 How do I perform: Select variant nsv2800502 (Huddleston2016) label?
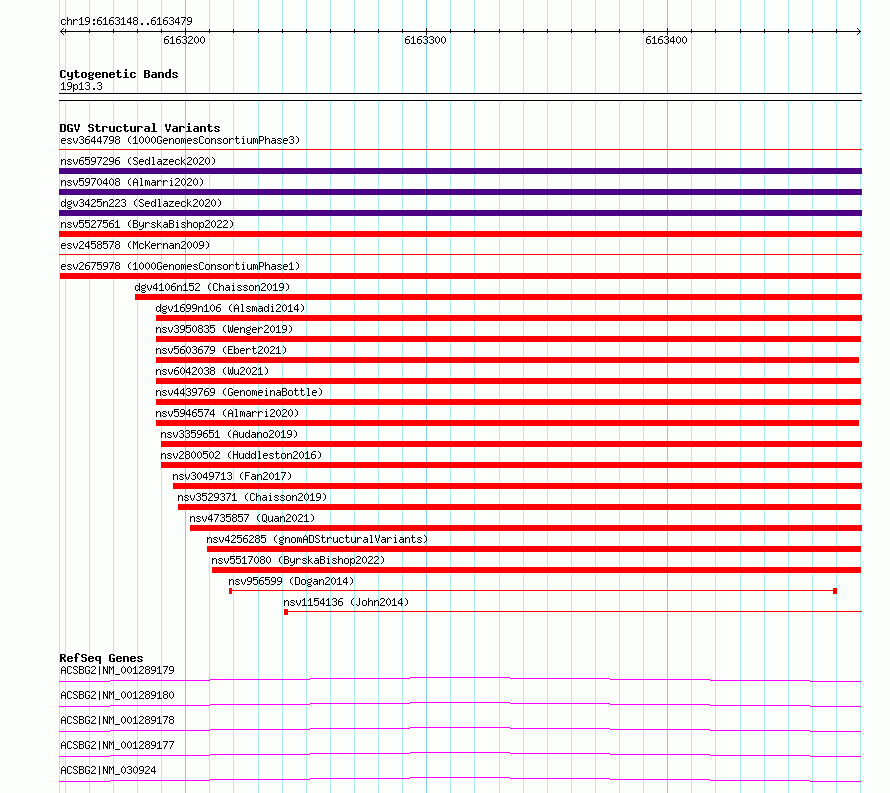pyautogui.click(x=241, y=455)
